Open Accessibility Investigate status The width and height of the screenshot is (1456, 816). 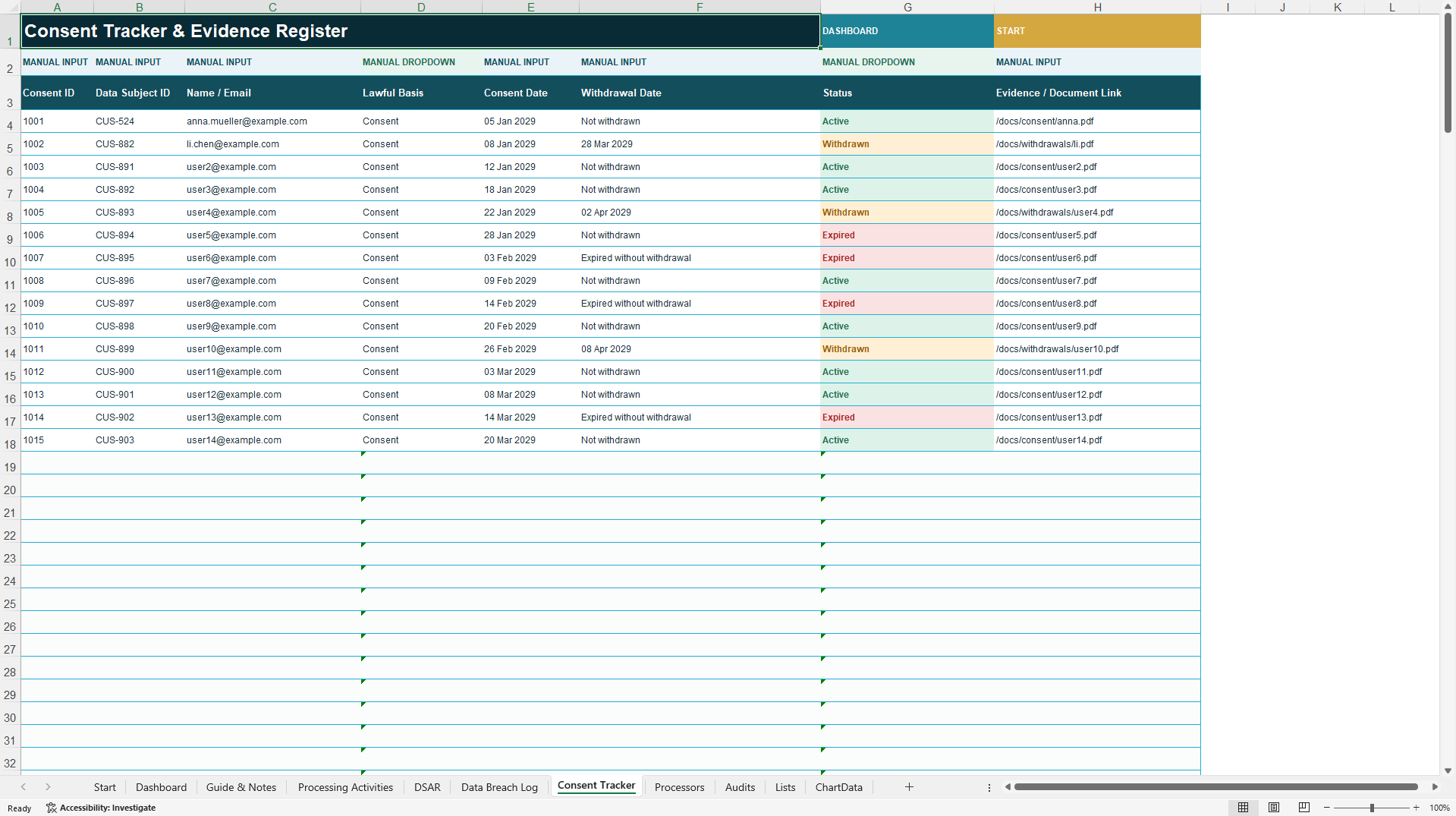click(101, 808)
